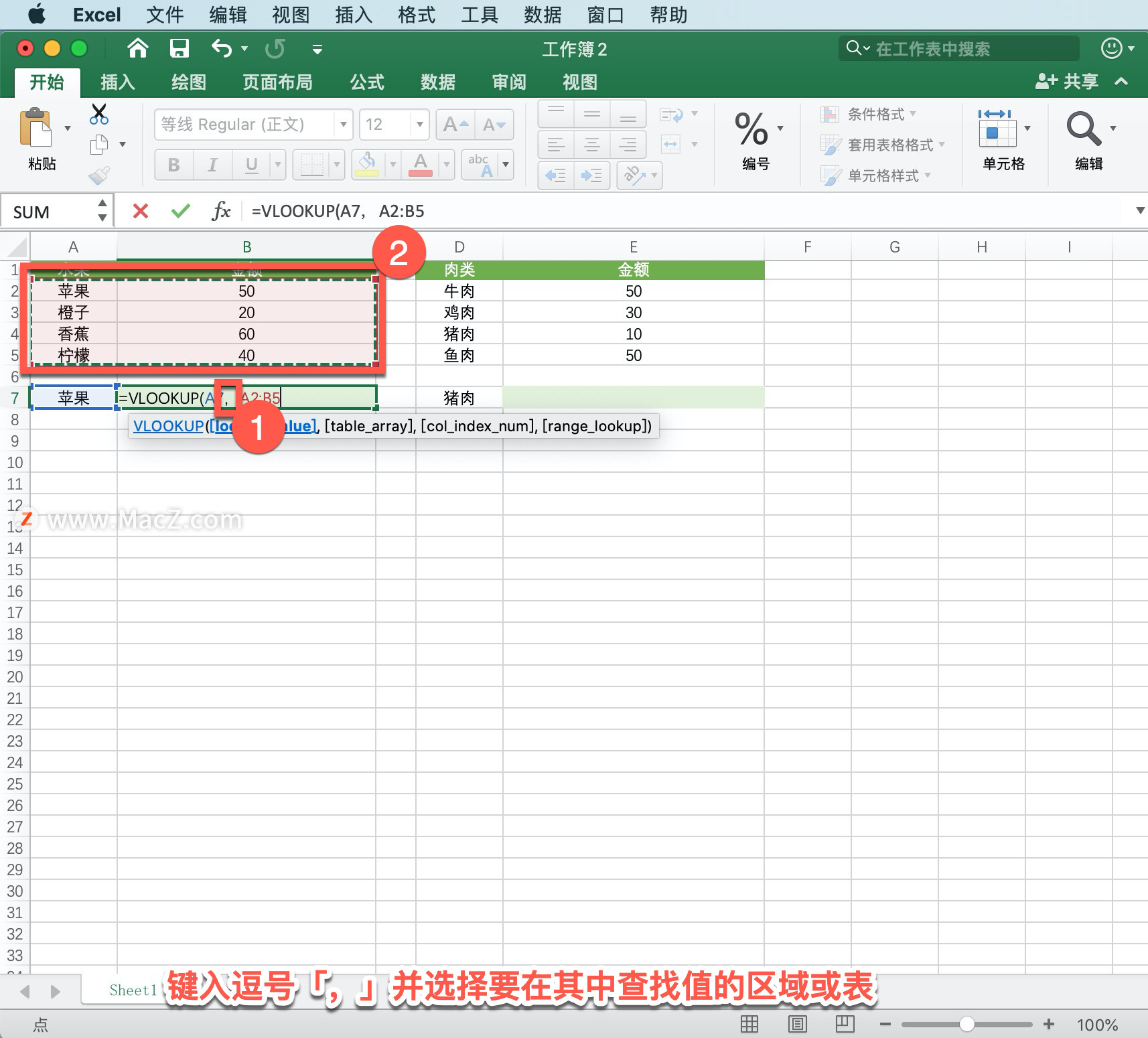
Task: Zoom out with the minus button
Action: pyautogui.click(x=885, y=1024)
